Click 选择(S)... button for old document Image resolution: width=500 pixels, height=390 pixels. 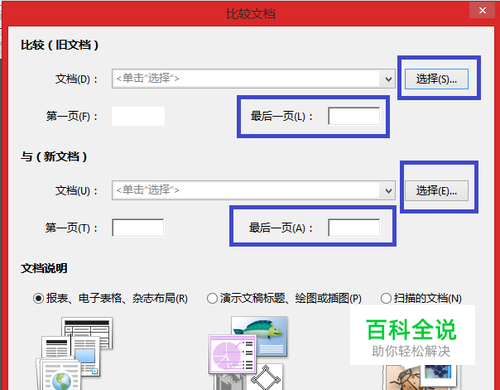coord(436,79)
